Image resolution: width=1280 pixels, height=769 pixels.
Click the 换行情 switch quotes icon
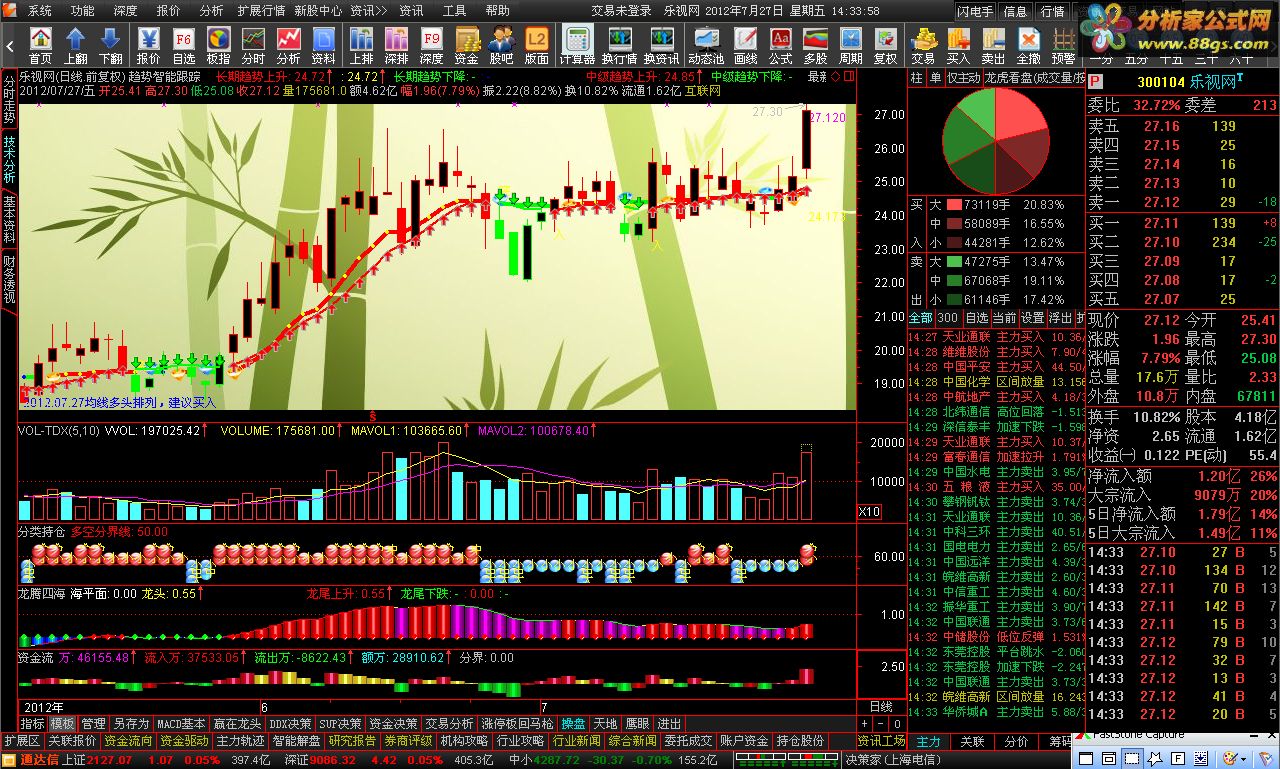click(619, 46)
